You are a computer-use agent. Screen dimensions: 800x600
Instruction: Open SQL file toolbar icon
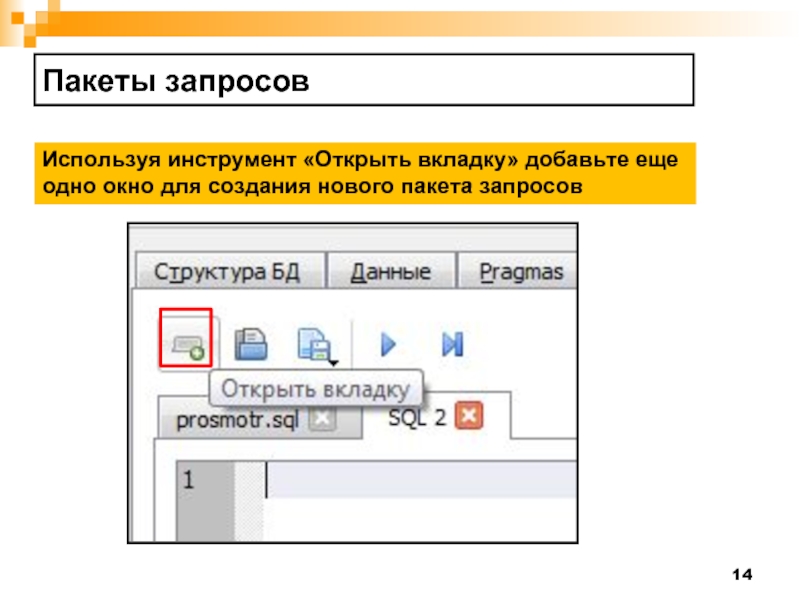251,344
